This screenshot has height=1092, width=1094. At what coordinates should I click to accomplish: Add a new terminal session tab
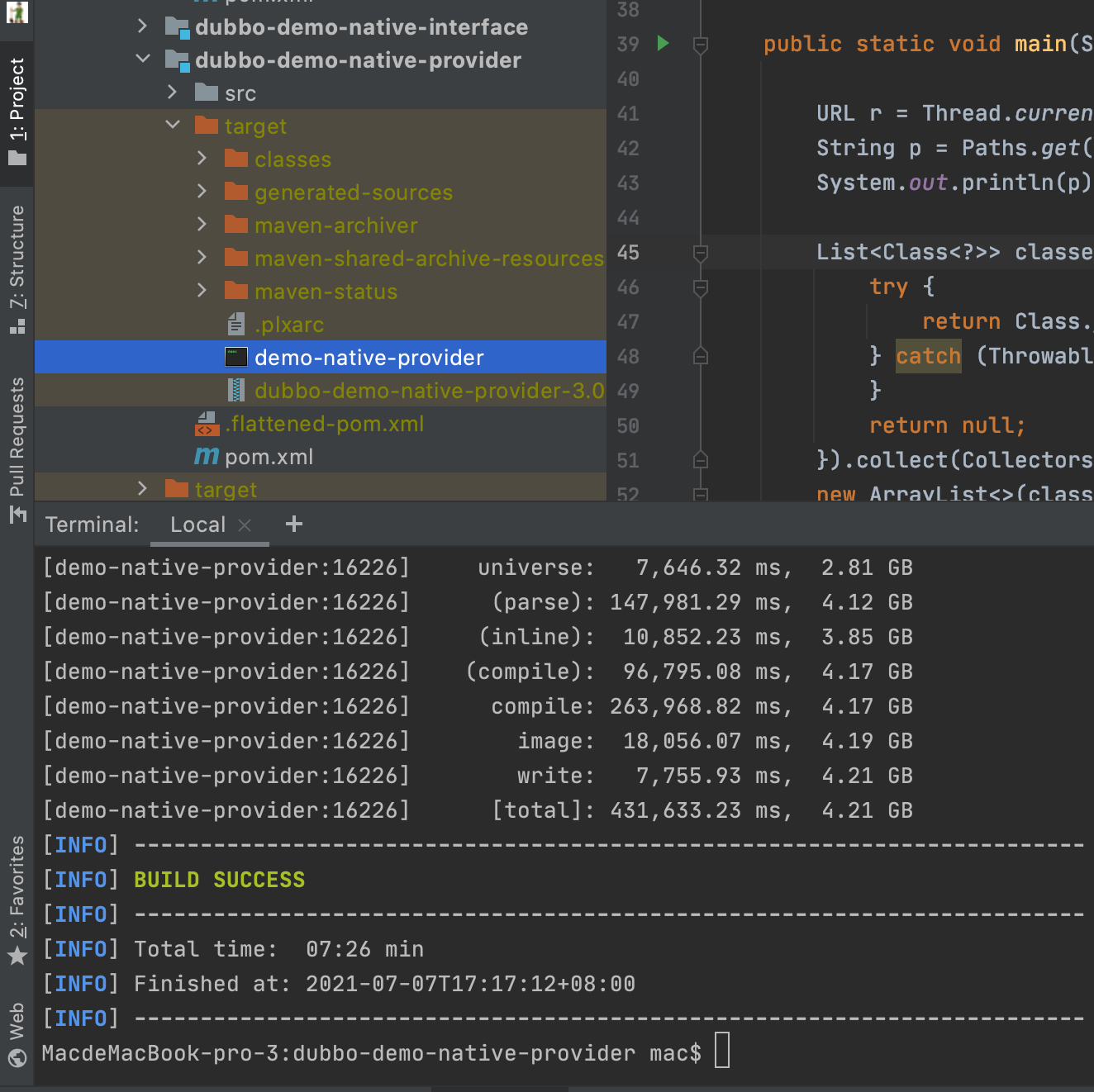coord(293,524)
